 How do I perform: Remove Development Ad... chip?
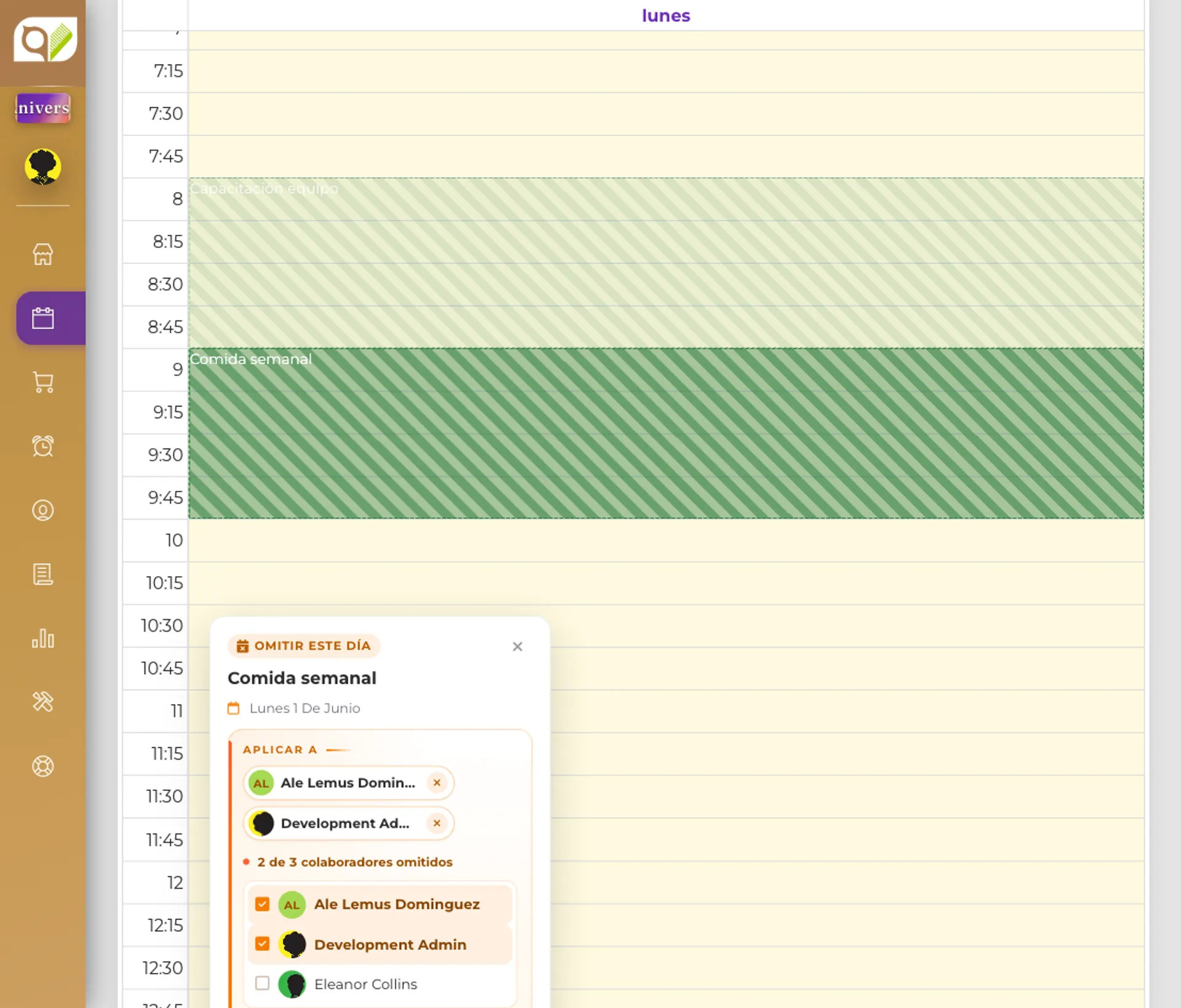tap(437, 823)
